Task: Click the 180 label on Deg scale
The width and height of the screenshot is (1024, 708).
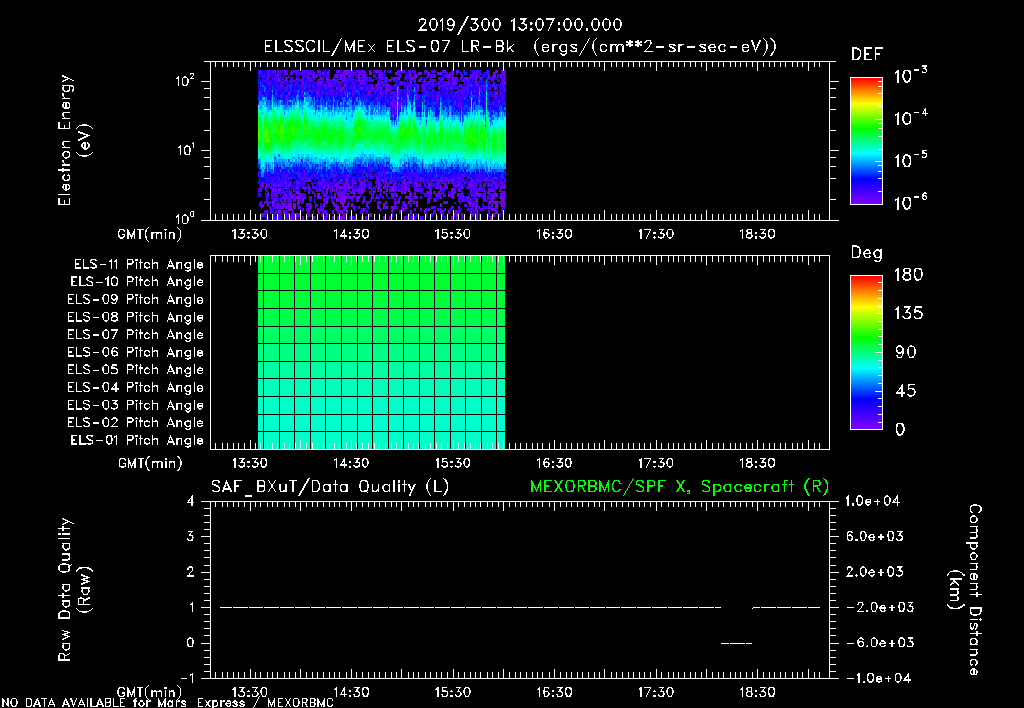Action: tap(908, 275)
